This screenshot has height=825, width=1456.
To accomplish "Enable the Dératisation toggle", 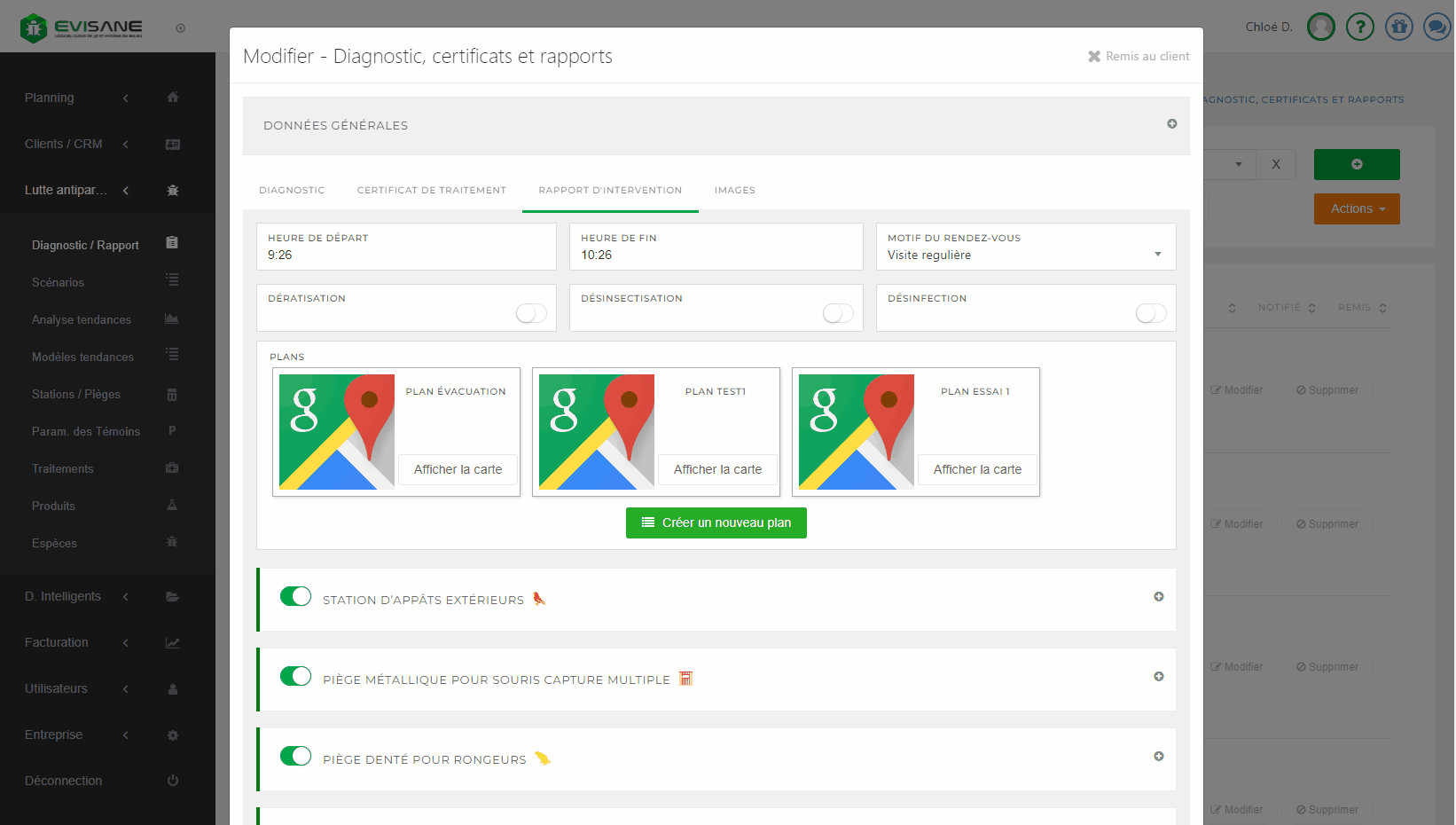I will click(531, 313).
